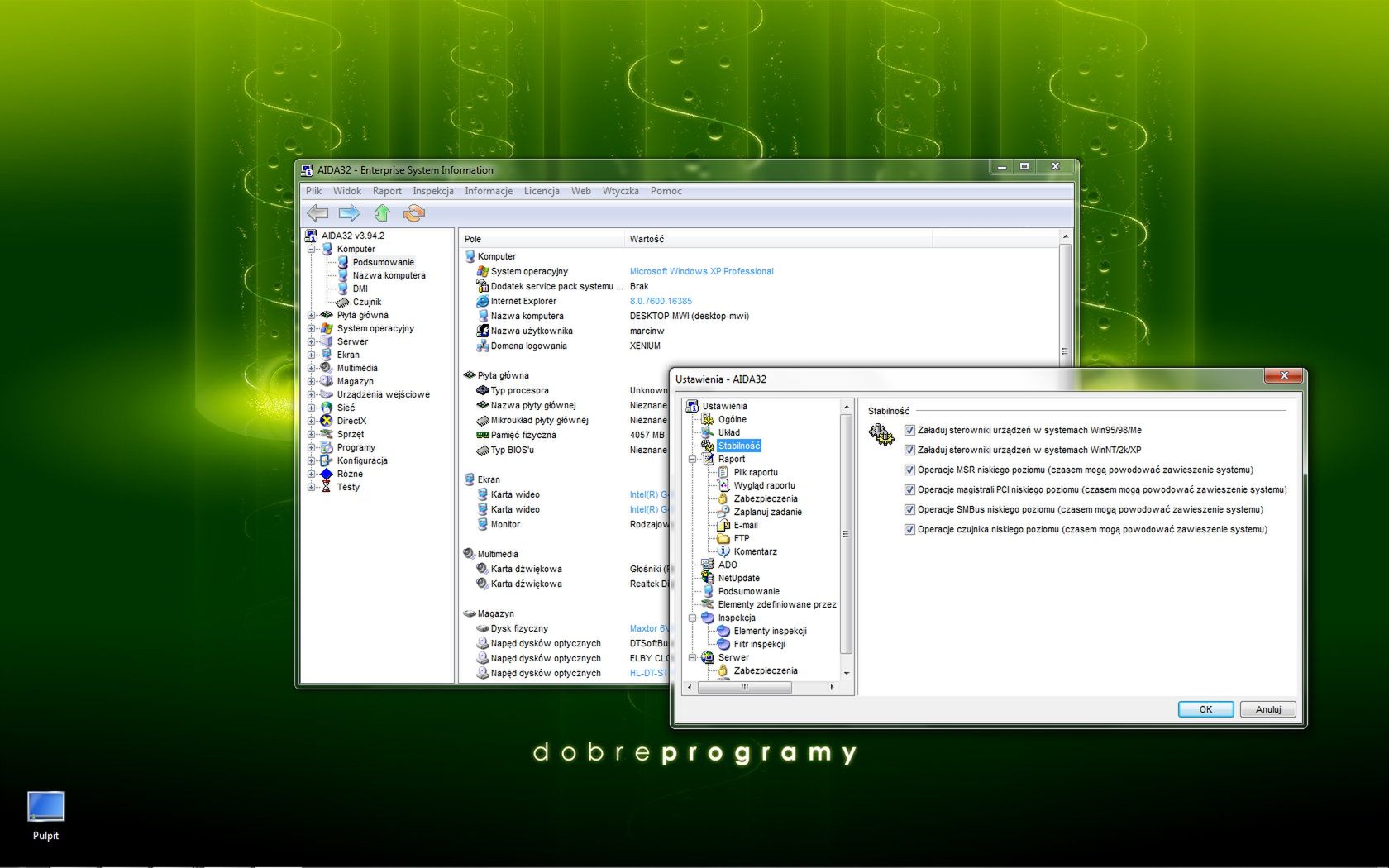Click scroll-down arrow of settings tree

[x=846, y=674]
